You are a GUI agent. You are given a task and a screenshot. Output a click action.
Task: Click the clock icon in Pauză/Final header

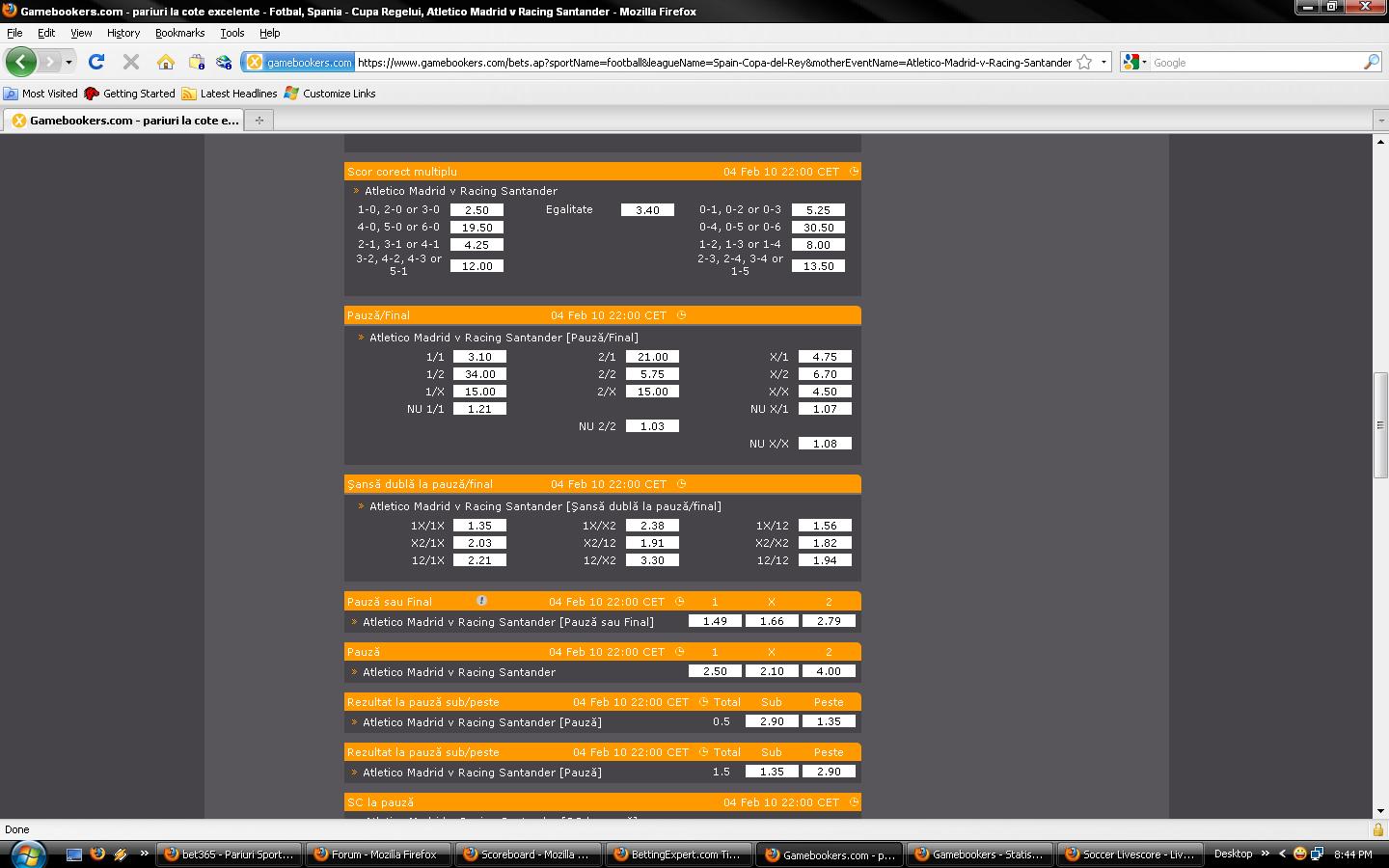681,315
